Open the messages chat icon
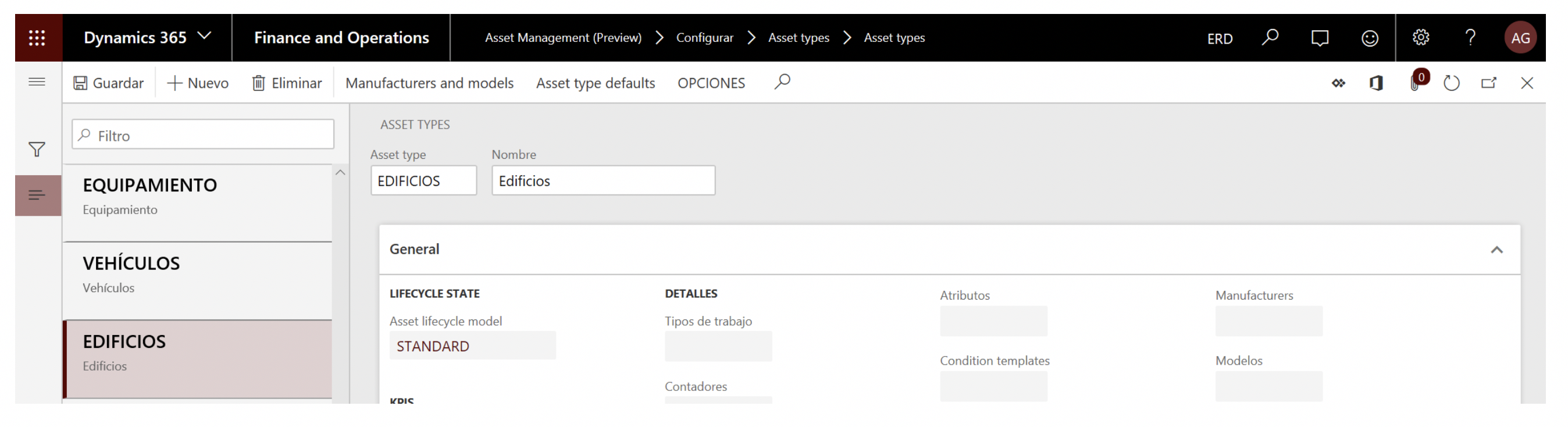The height and width of the screenshot is (427, 1568). [x=1320, y=38]
